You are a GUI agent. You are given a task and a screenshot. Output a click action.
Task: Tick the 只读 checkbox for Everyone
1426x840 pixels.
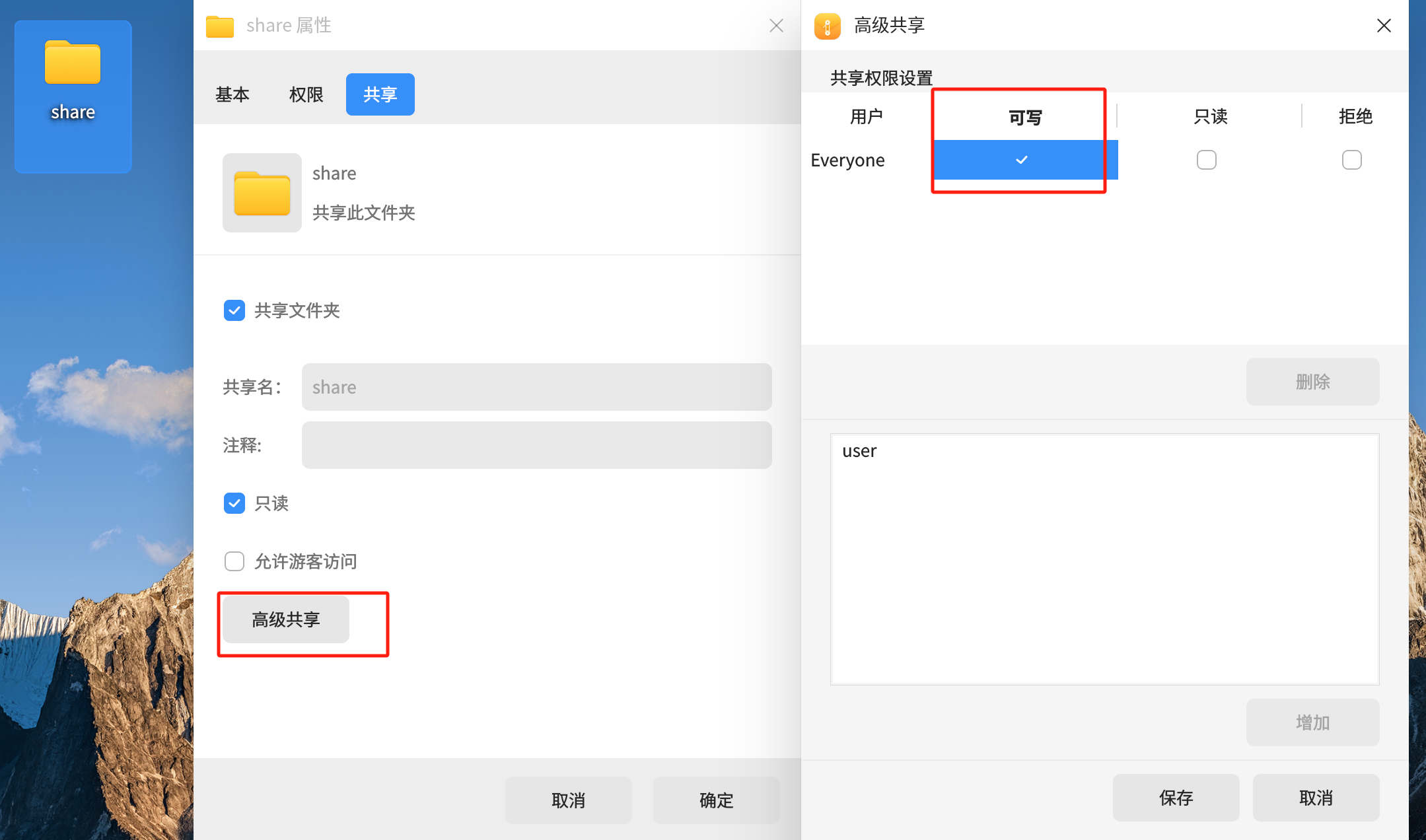click(x=1206, y=160)
